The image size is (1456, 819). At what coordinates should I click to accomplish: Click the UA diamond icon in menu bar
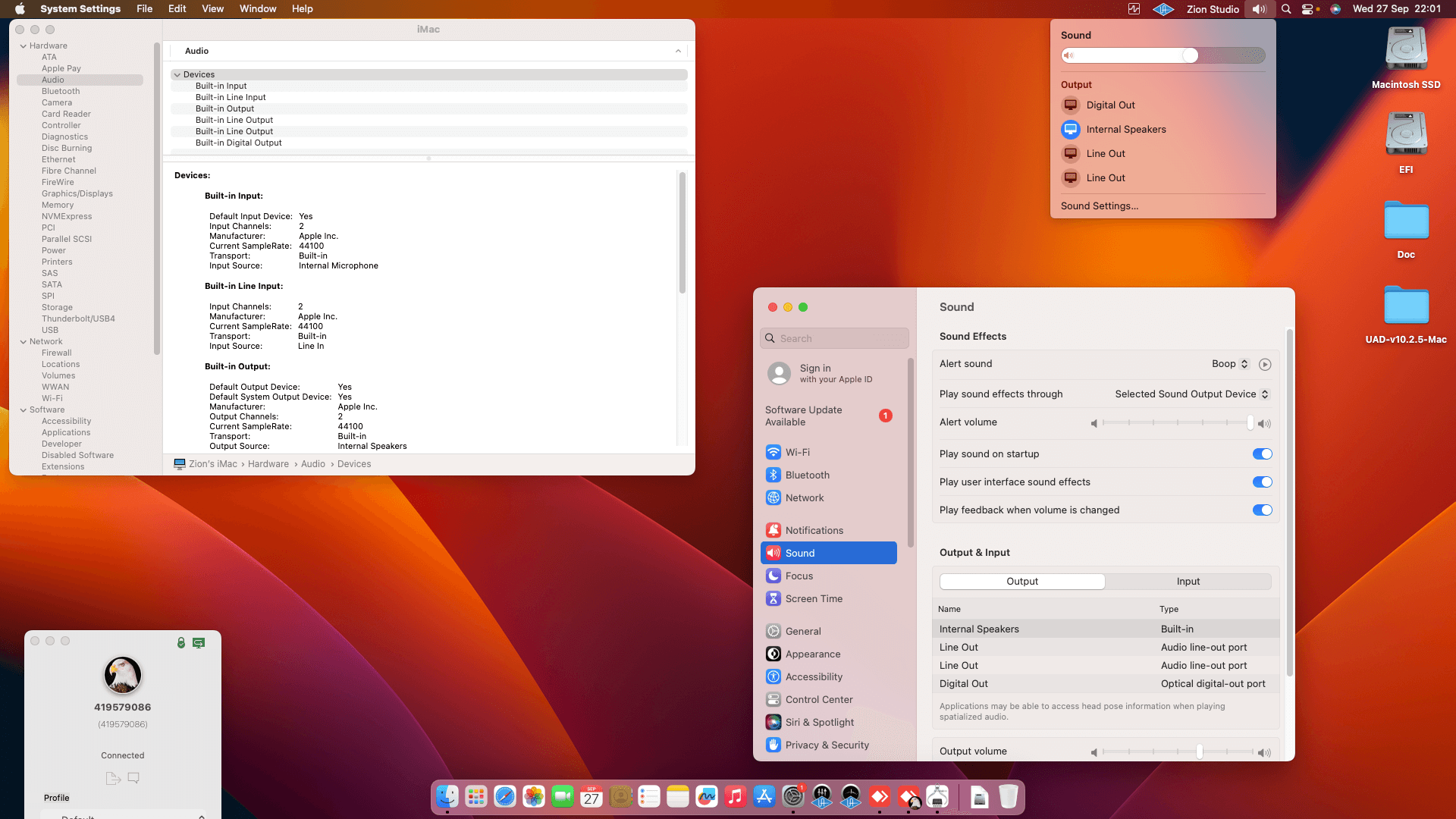pyautogui.click(x=1163, y=9)
